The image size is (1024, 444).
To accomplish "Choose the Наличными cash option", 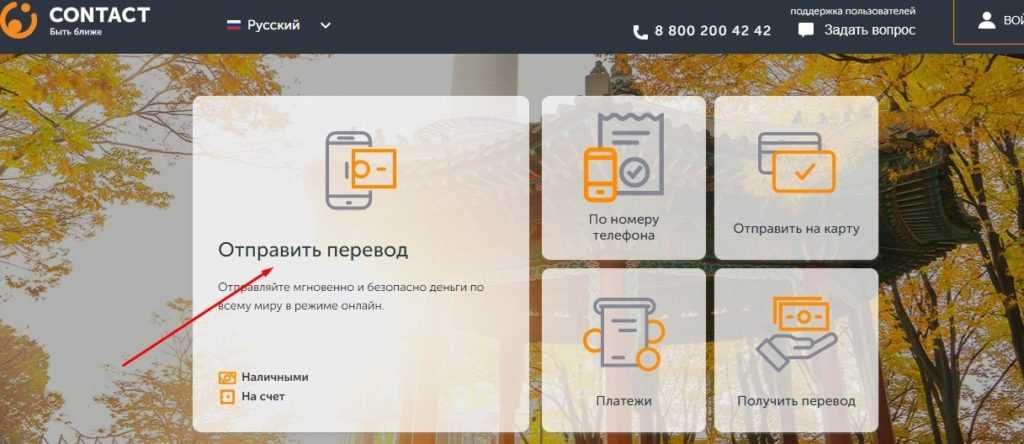I will [x=274, y=377].
